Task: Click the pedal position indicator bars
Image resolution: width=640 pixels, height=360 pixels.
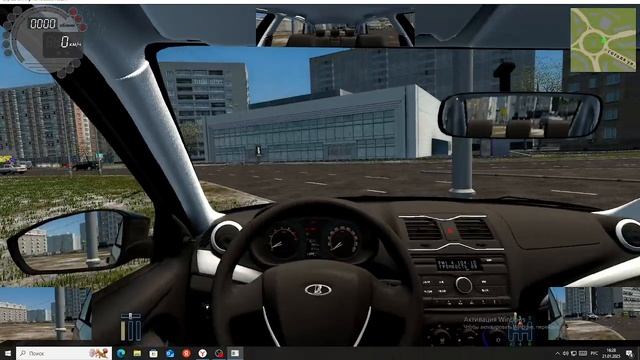Action: point(131,327)
